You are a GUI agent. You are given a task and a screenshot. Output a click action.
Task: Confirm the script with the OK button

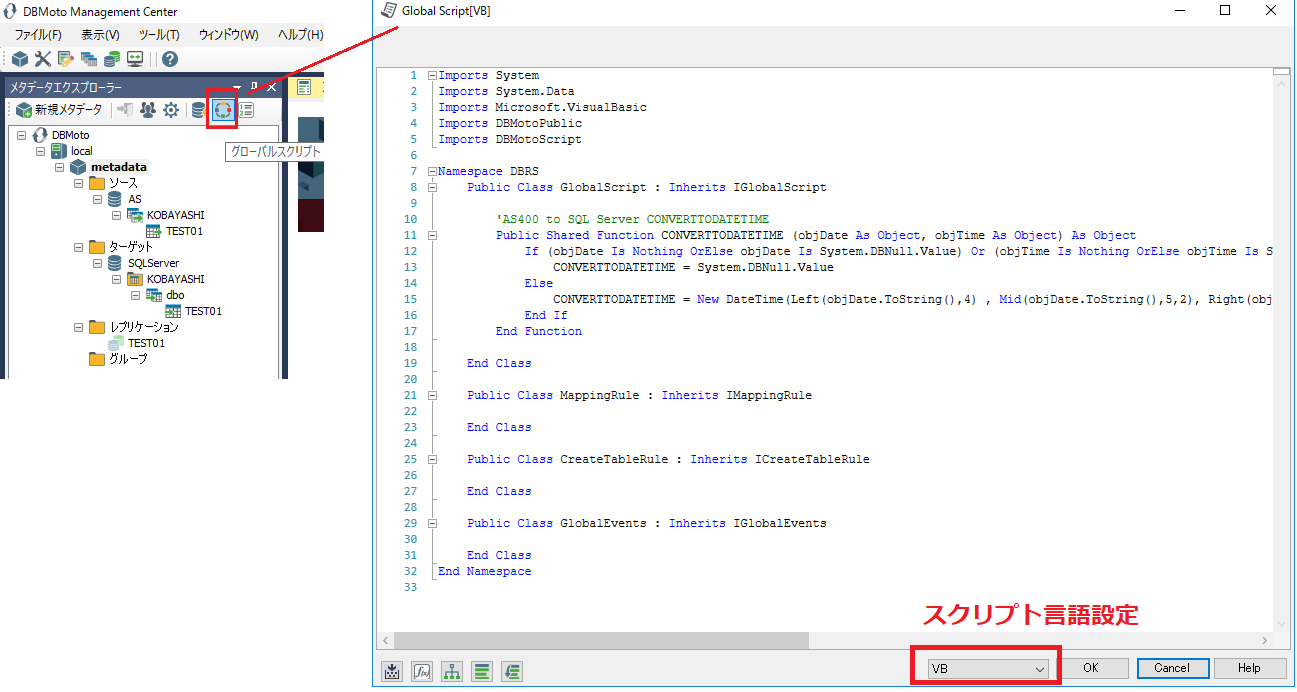(x=1090, y=668)
